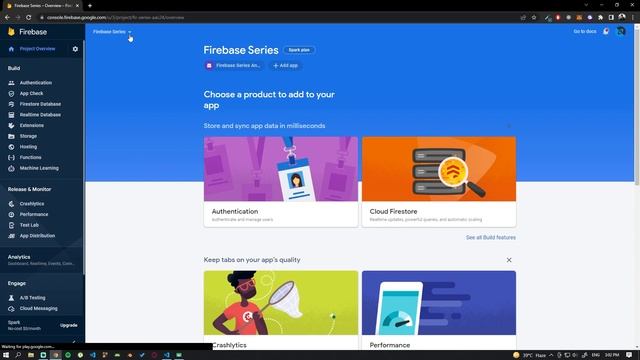640x360 pixels.
Task: Click the Authentication icon in the sidebar
Action: click(x=11, y=83)
